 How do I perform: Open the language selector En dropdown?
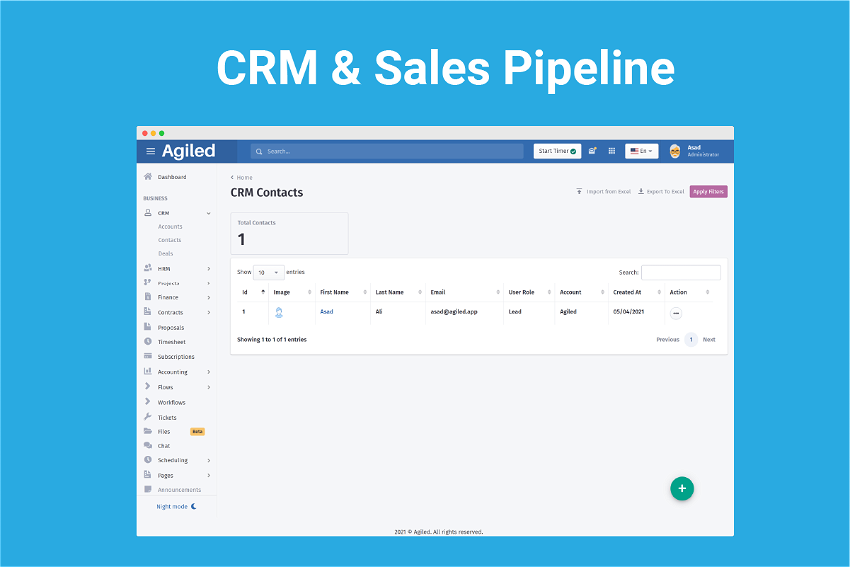pos(641,151)
